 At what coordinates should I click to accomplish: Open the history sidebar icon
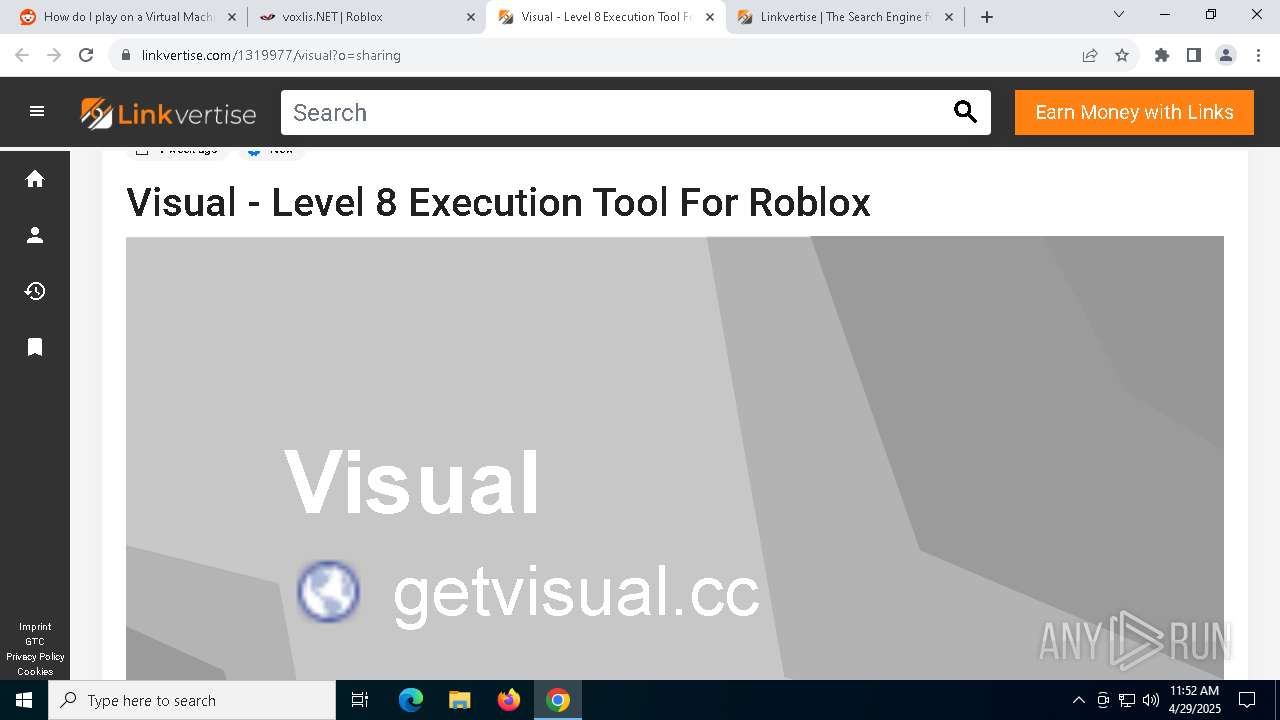click(35, 291)
